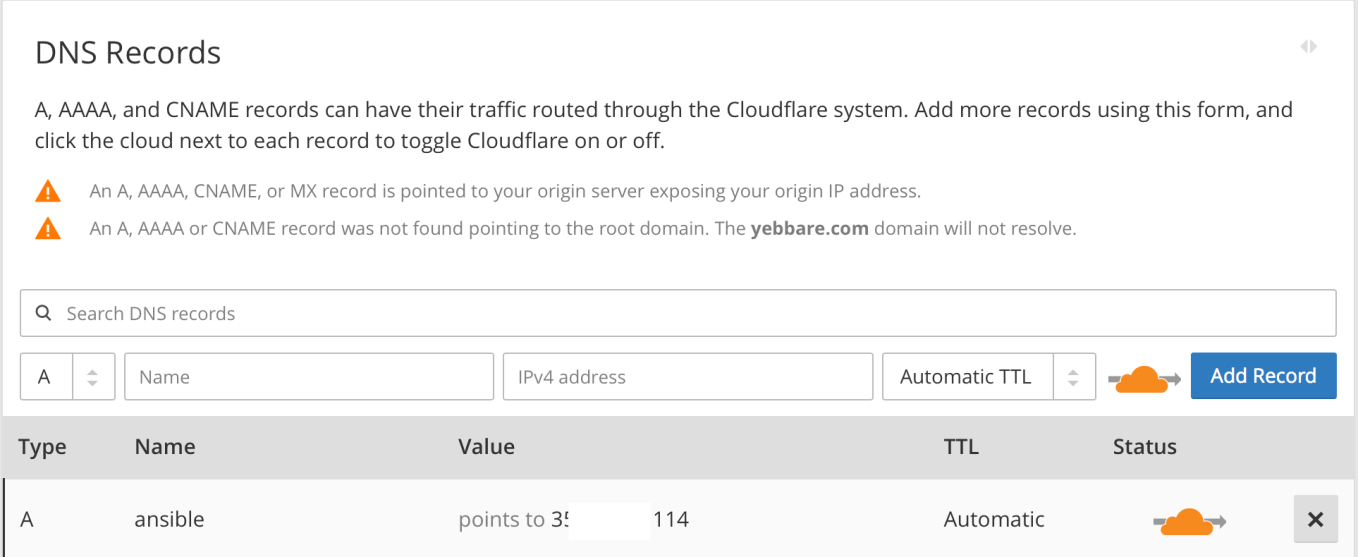Open the record type dropdown showing A
This screenshot has height=557, width=1358.
(x=67, y=377)
